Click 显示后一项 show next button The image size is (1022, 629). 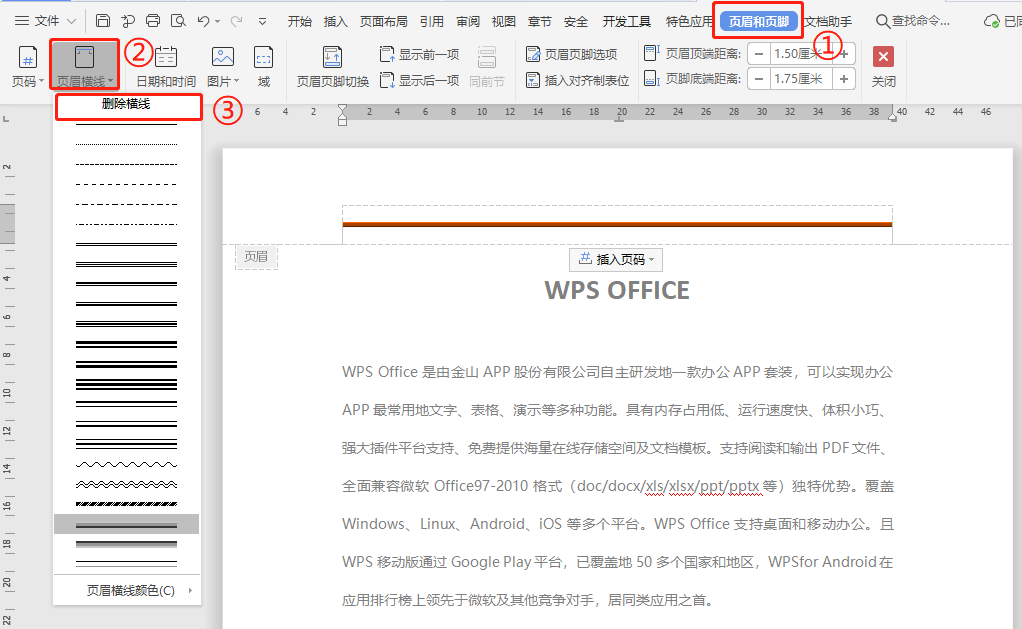pos(419,80)
